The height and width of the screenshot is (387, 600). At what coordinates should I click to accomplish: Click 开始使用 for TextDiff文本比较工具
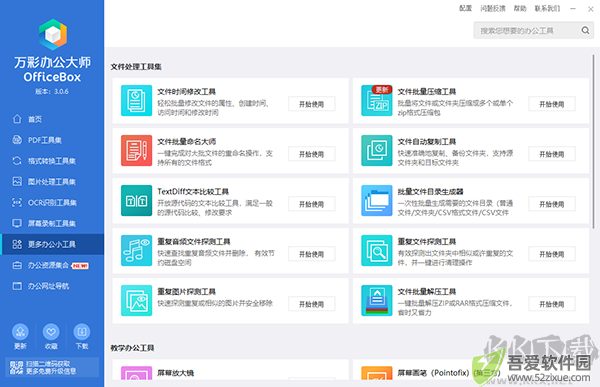click(x=311, y=204)
